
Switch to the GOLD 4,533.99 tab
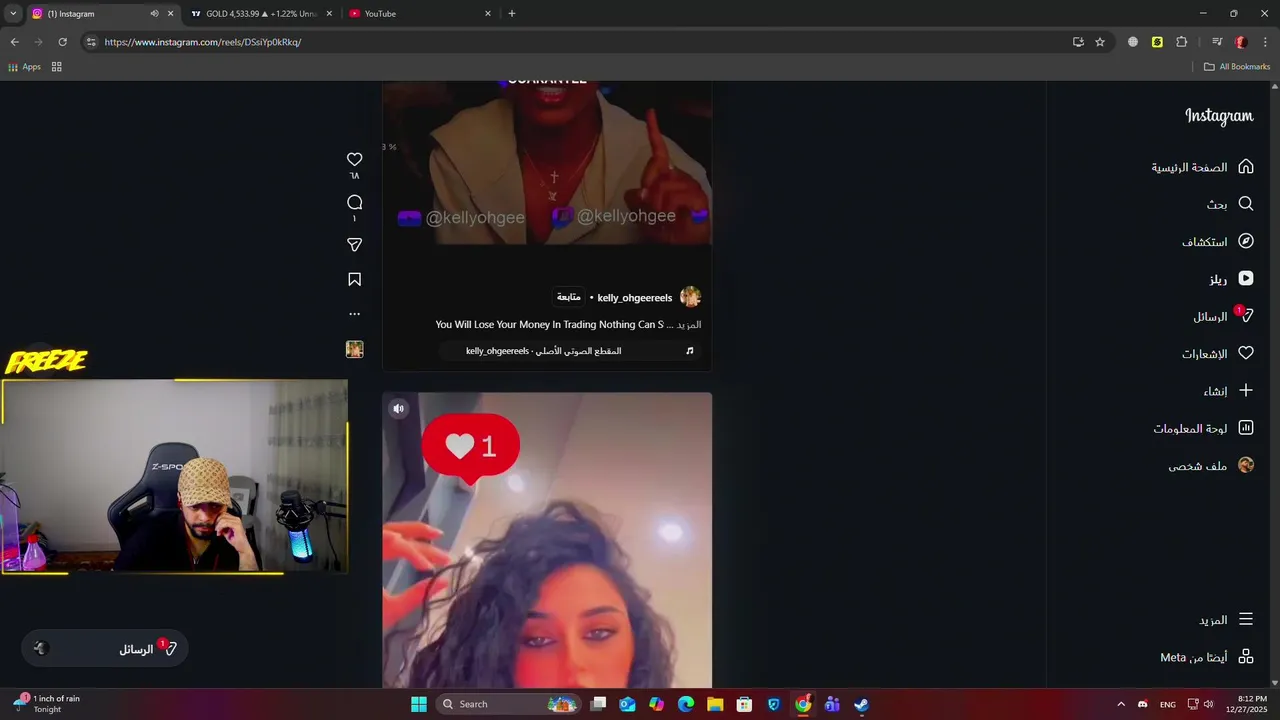pyautogui.click(x=260, y=14)
